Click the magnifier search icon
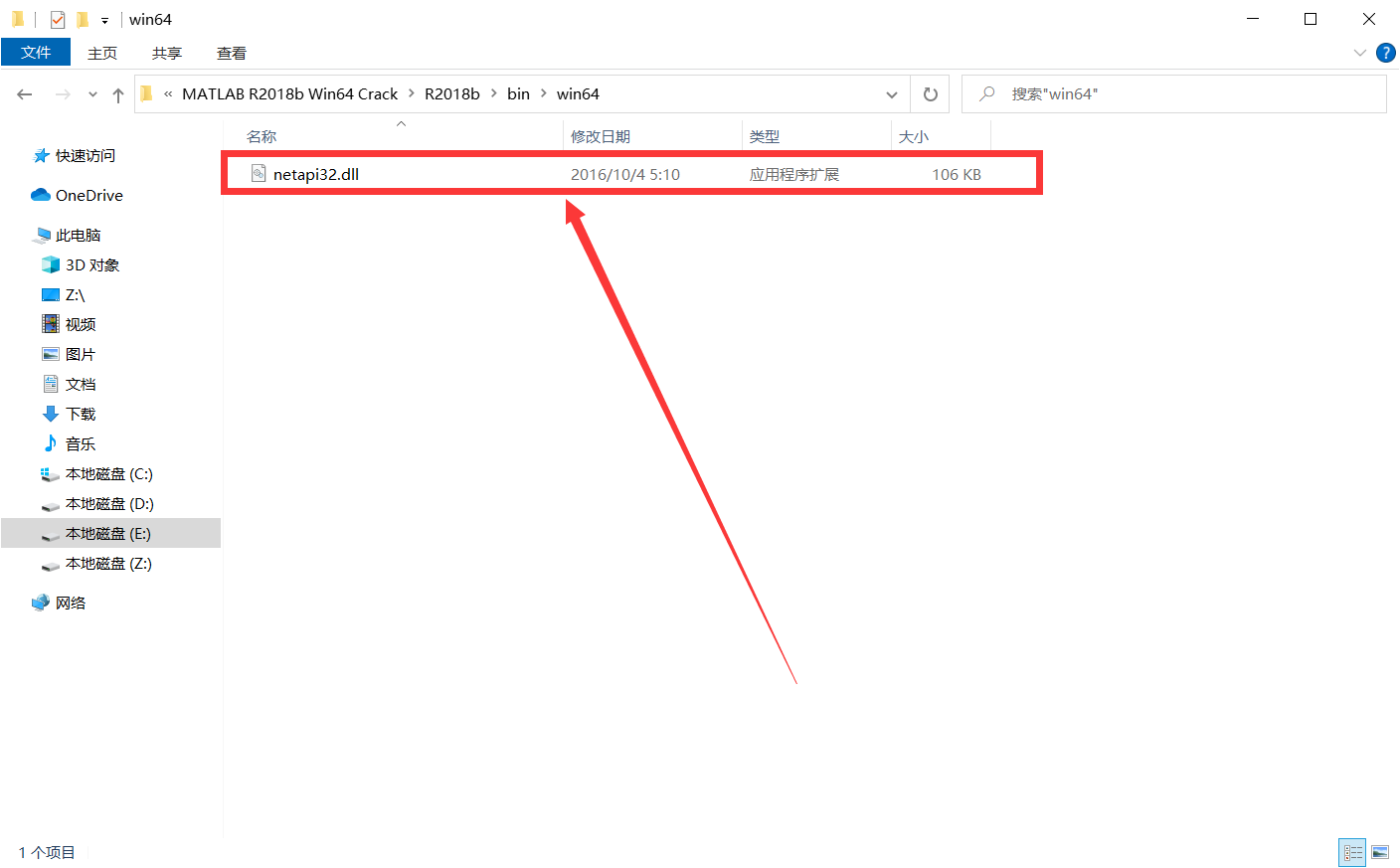The image size is (1400, 868). tap(987, 93)
